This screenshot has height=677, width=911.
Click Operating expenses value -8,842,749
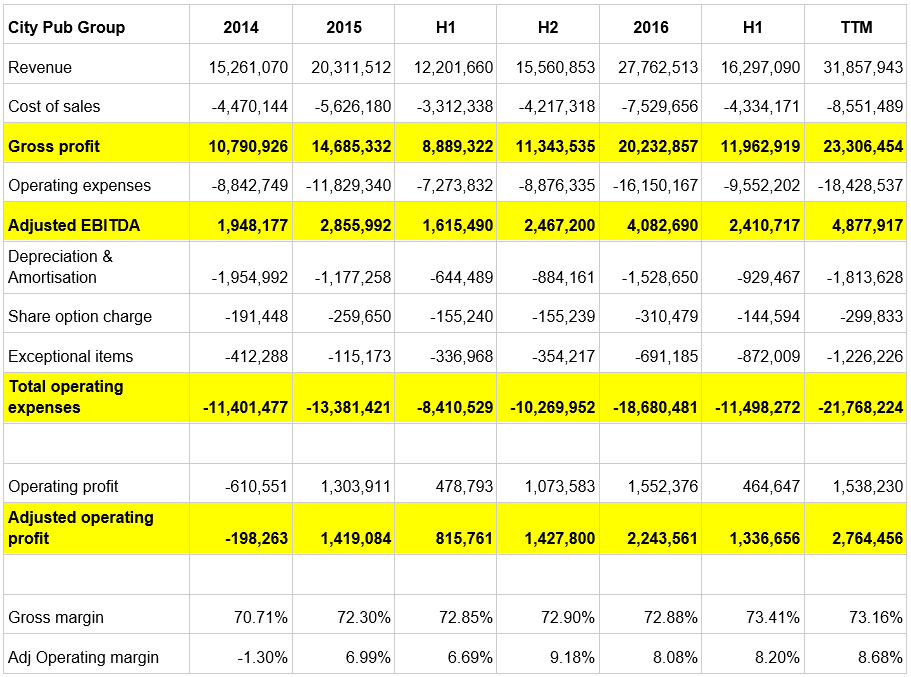pos(249,185)
